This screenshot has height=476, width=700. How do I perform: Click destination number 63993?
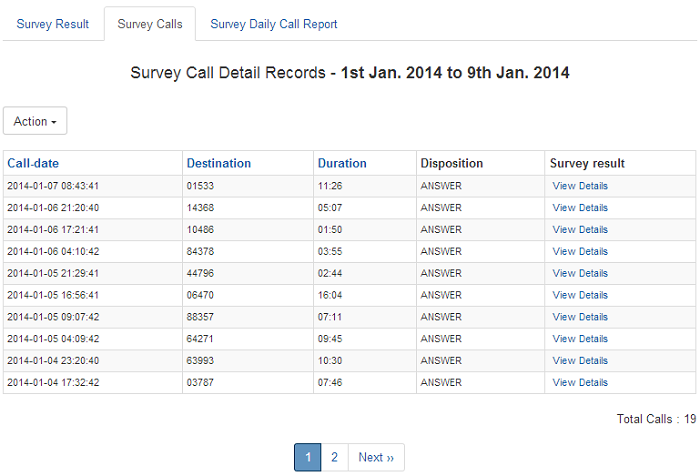[200, 361]
